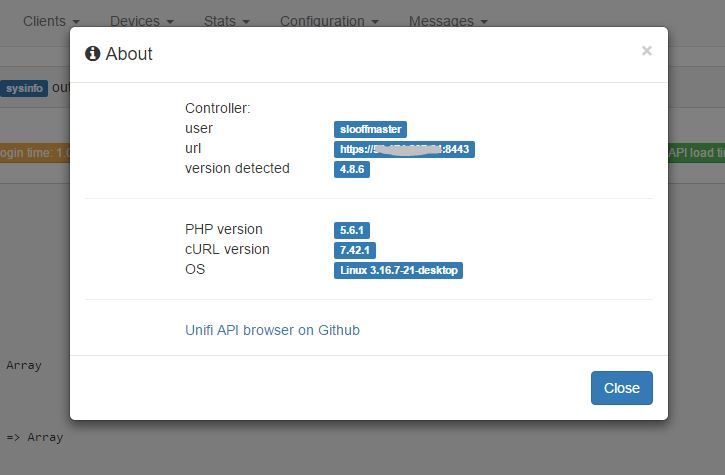Click the Controller: heading text
This screenshot has height=475, width=725.
pos(217,108)
